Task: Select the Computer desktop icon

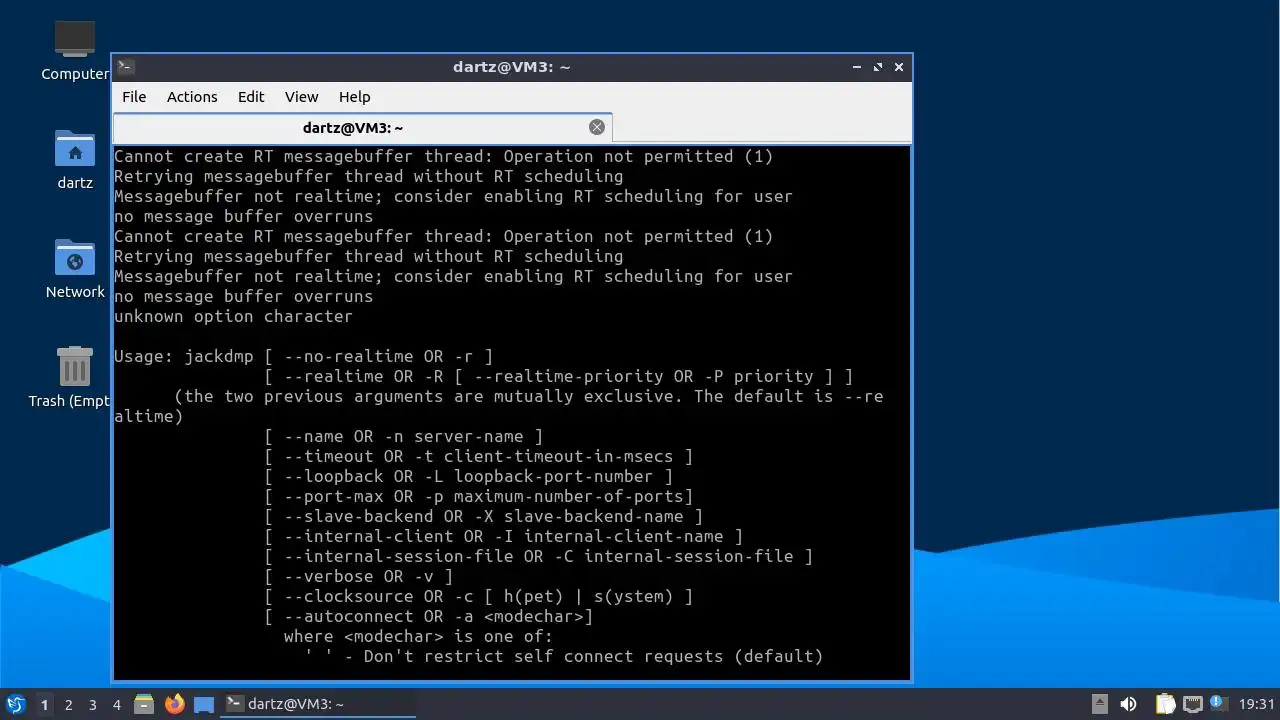Action: (x=75, y=51)
